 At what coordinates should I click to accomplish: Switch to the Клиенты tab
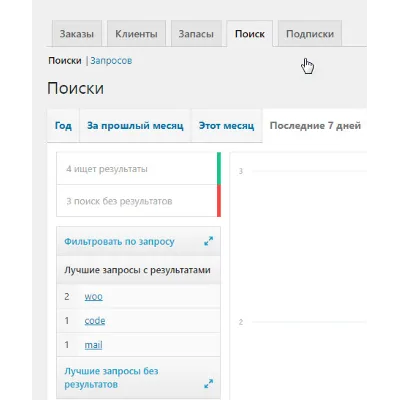click(x=136, y=34)
